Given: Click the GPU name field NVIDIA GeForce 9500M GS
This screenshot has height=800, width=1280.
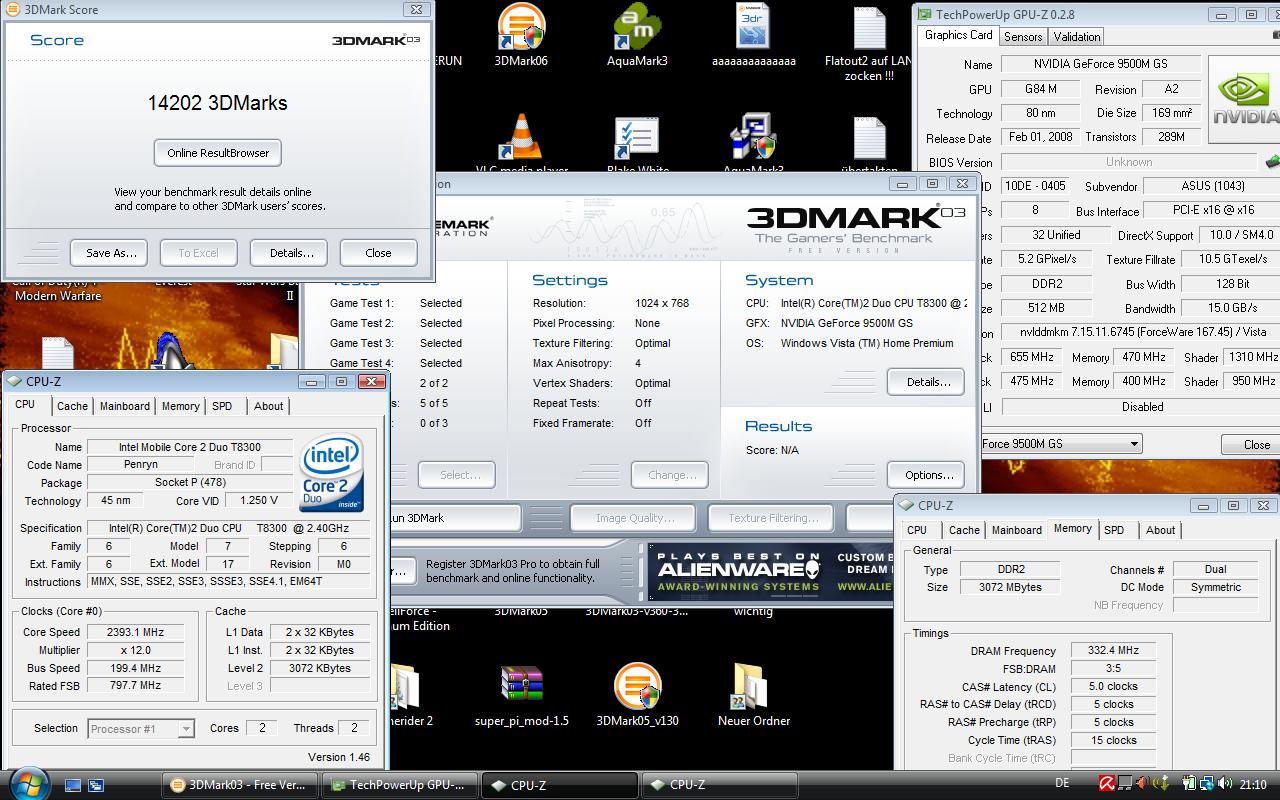Looking at the screenshot, I should (1099, 64).
